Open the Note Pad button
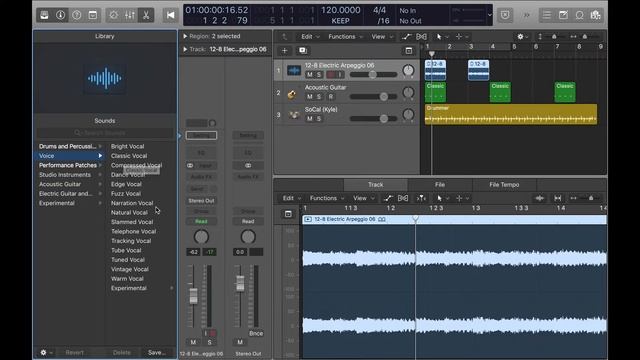The height and width of the screenshot is (360, 640). [563, 15]
